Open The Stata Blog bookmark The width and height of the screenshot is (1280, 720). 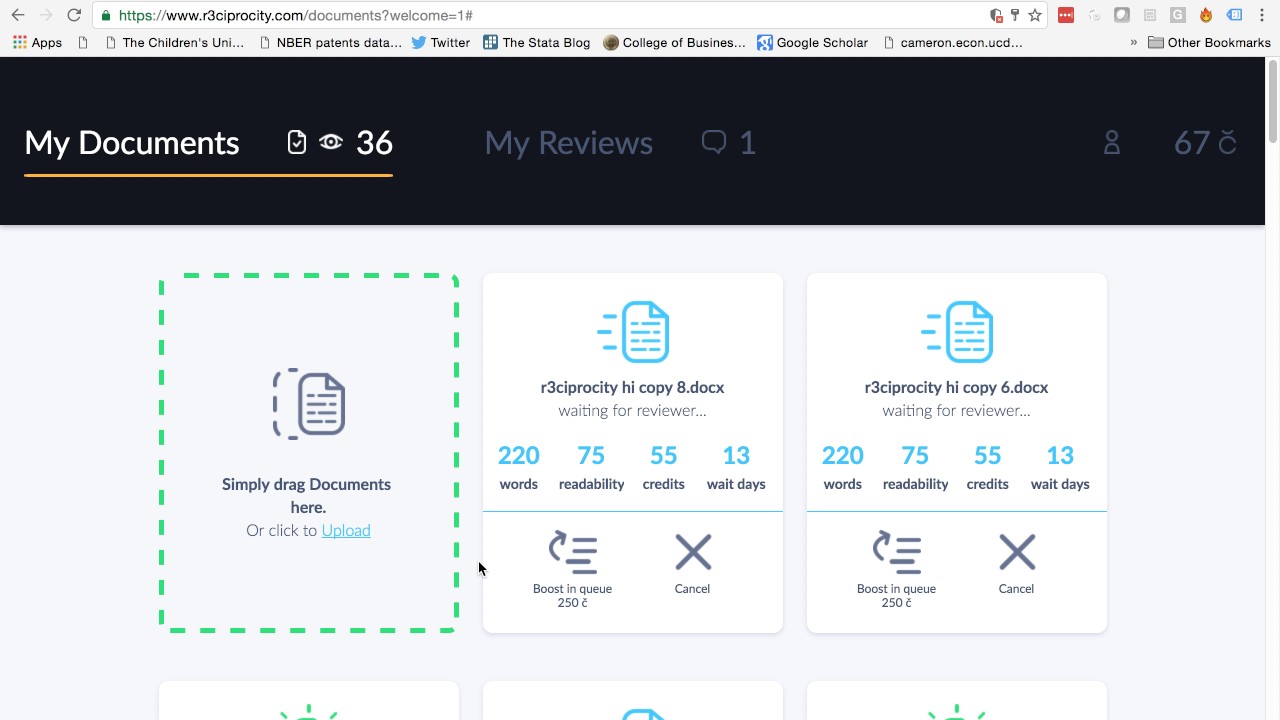(536, 43)
